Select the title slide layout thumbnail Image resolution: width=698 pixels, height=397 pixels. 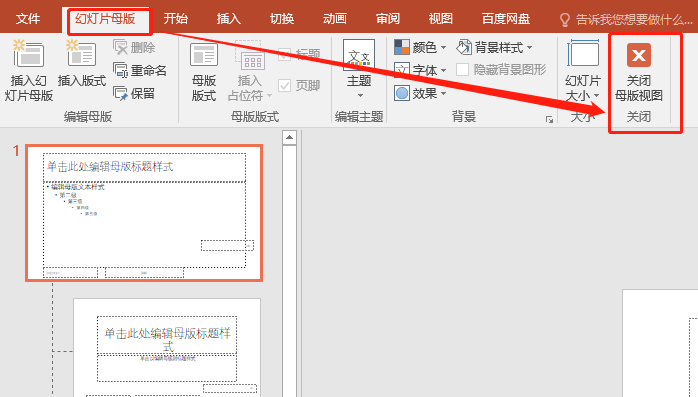pyautogui.click(x=167, y=348)
